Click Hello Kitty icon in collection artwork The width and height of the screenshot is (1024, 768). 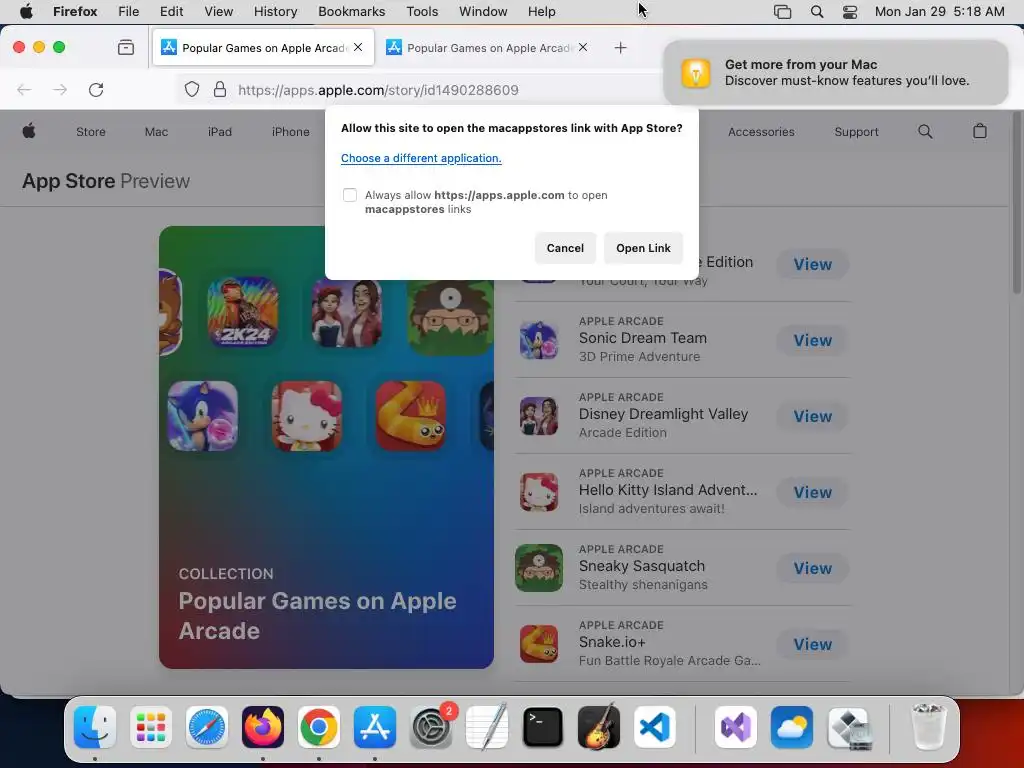[x=307, y=416]
